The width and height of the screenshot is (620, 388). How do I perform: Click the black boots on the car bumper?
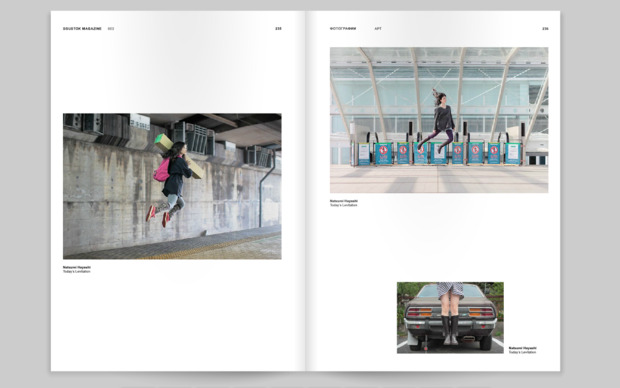(450, 329)
